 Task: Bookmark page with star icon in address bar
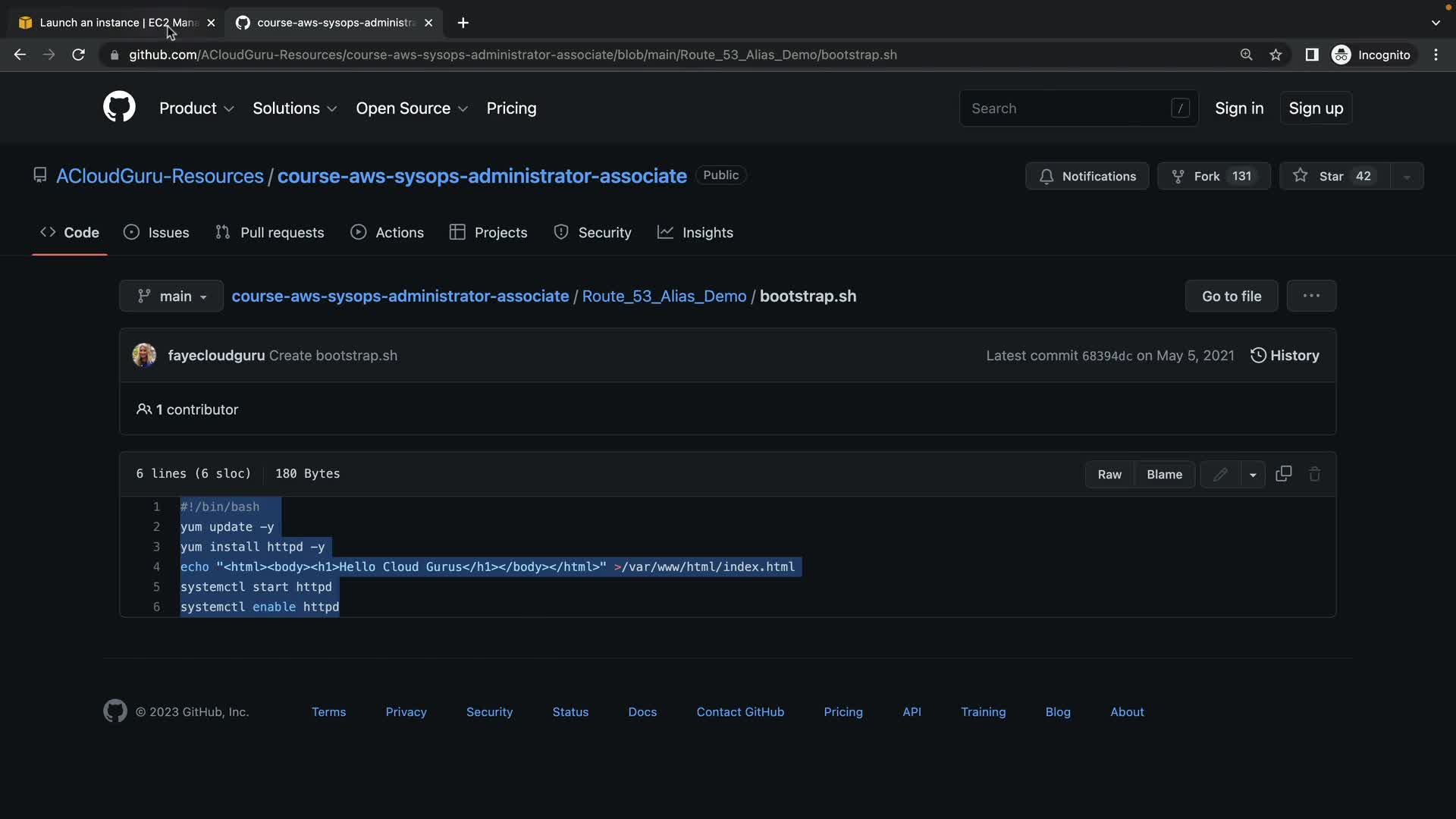[1276, 55]
